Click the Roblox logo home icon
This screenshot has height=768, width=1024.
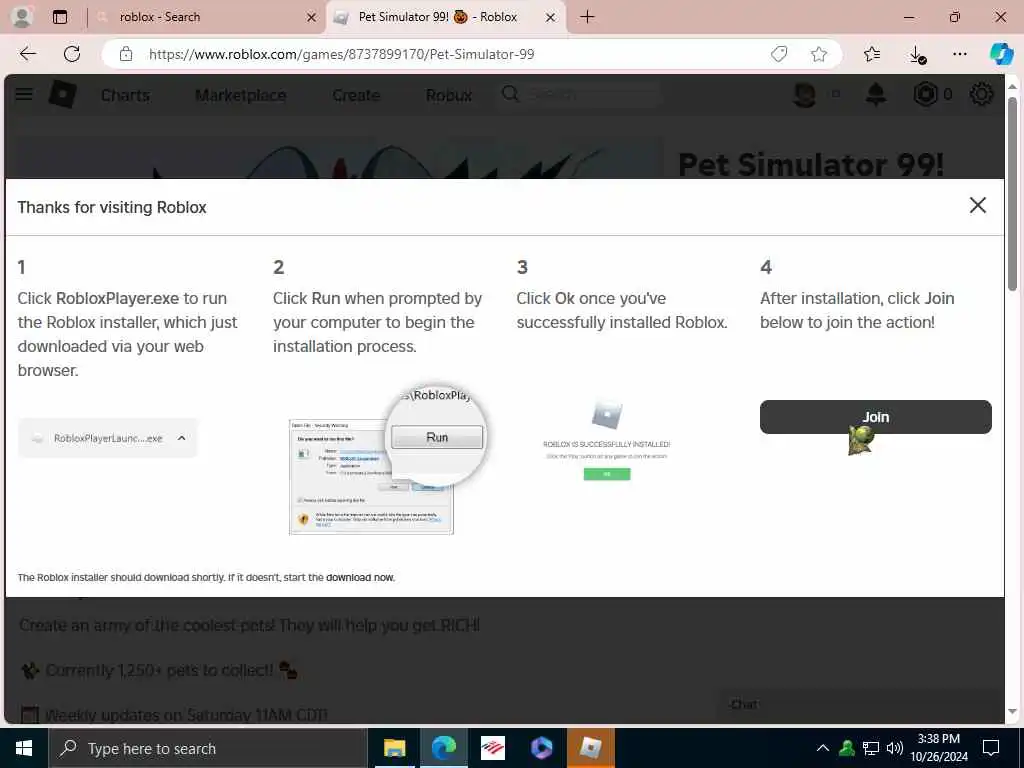coord(63,95)
